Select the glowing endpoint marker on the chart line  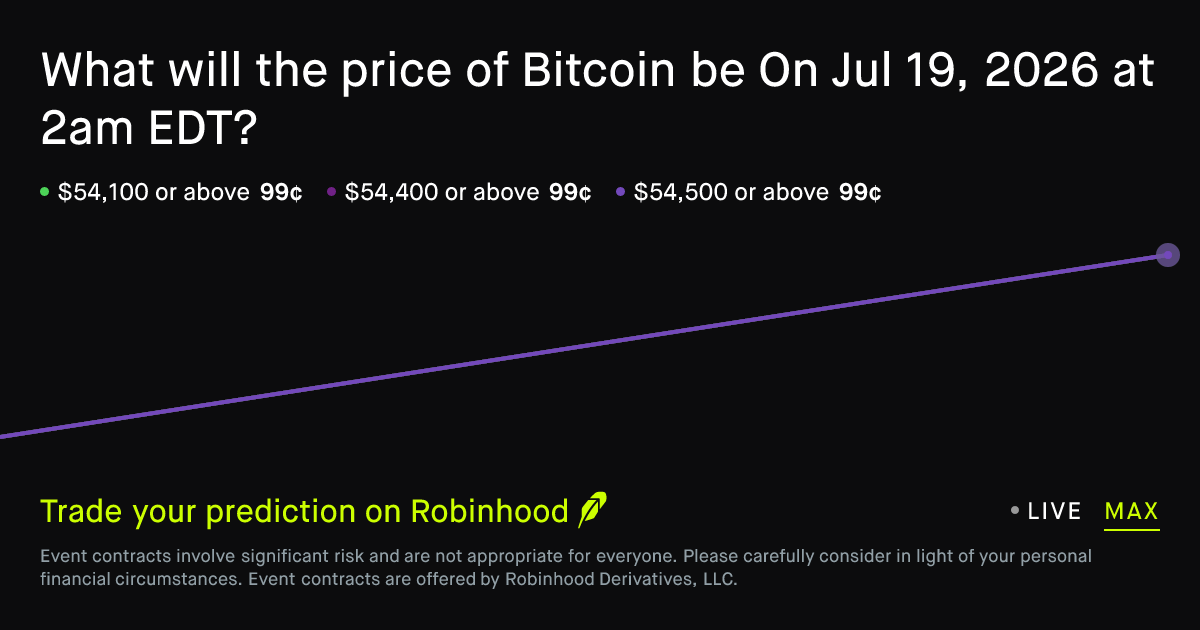pos(1167,255)
